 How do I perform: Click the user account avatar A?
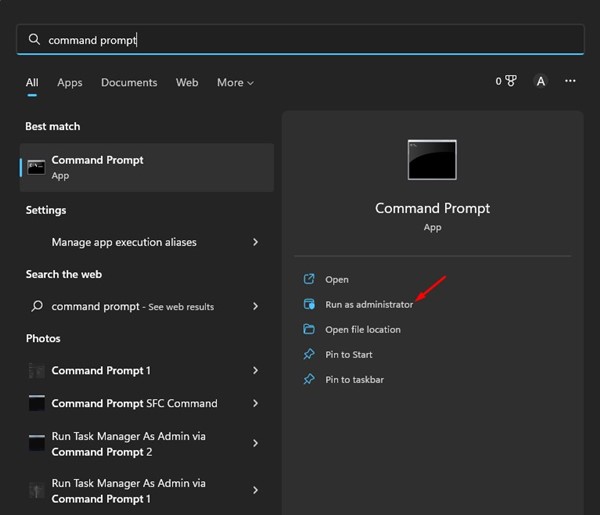pos(541,81)
